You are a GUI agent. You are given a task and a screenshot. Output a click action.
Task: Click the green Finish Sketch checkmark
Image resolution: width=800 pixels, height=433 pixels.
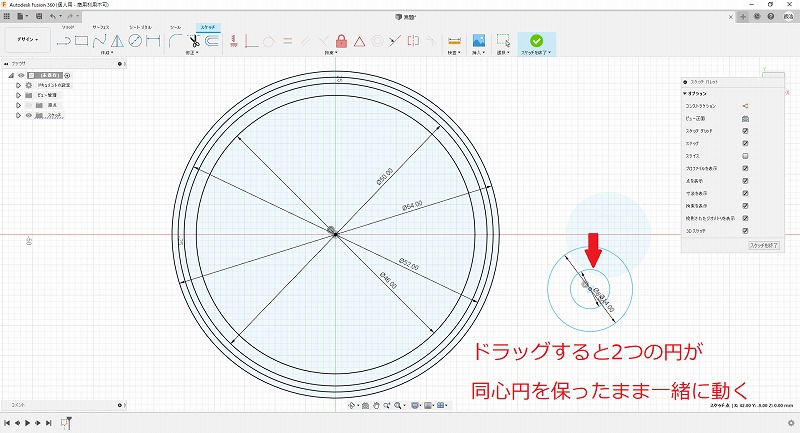(x=536, y=40)
